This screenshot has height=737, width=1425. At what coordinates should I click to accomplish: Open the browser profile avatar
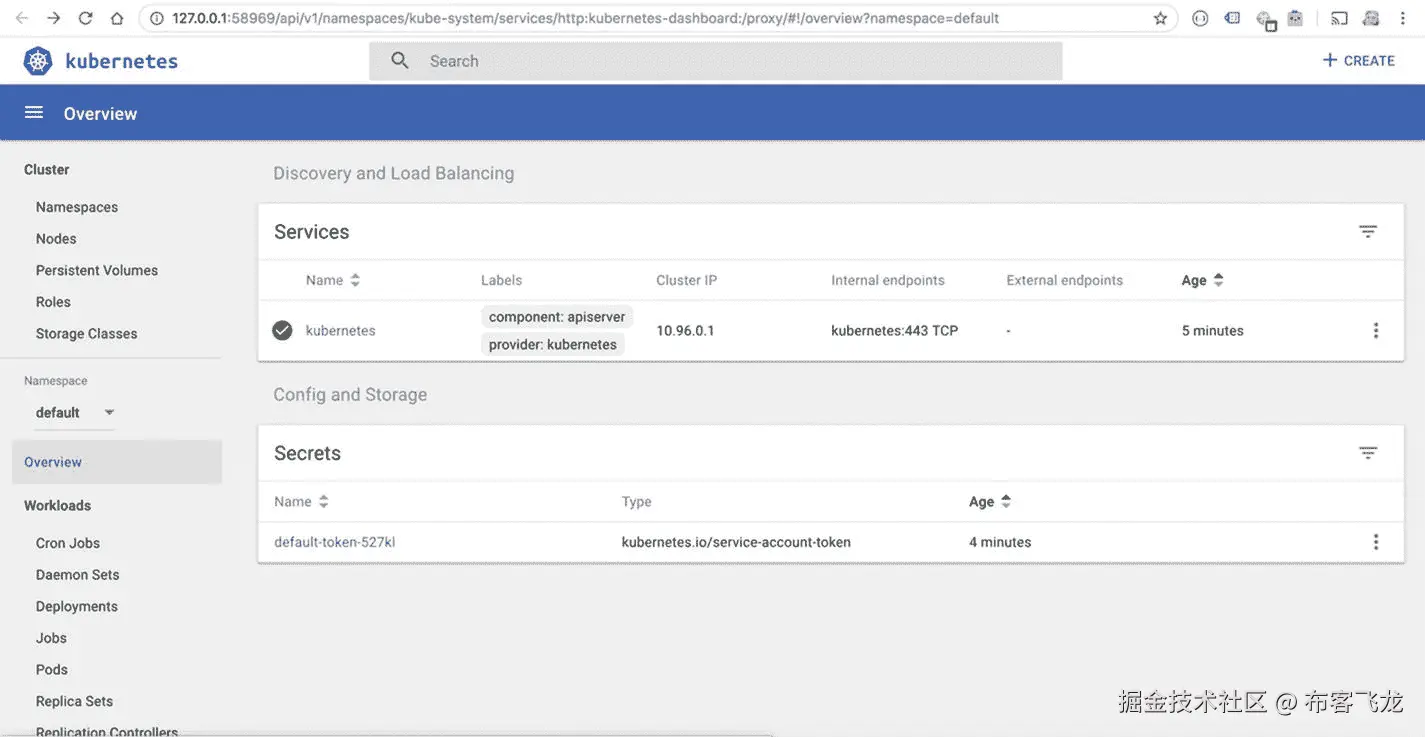1371,18
